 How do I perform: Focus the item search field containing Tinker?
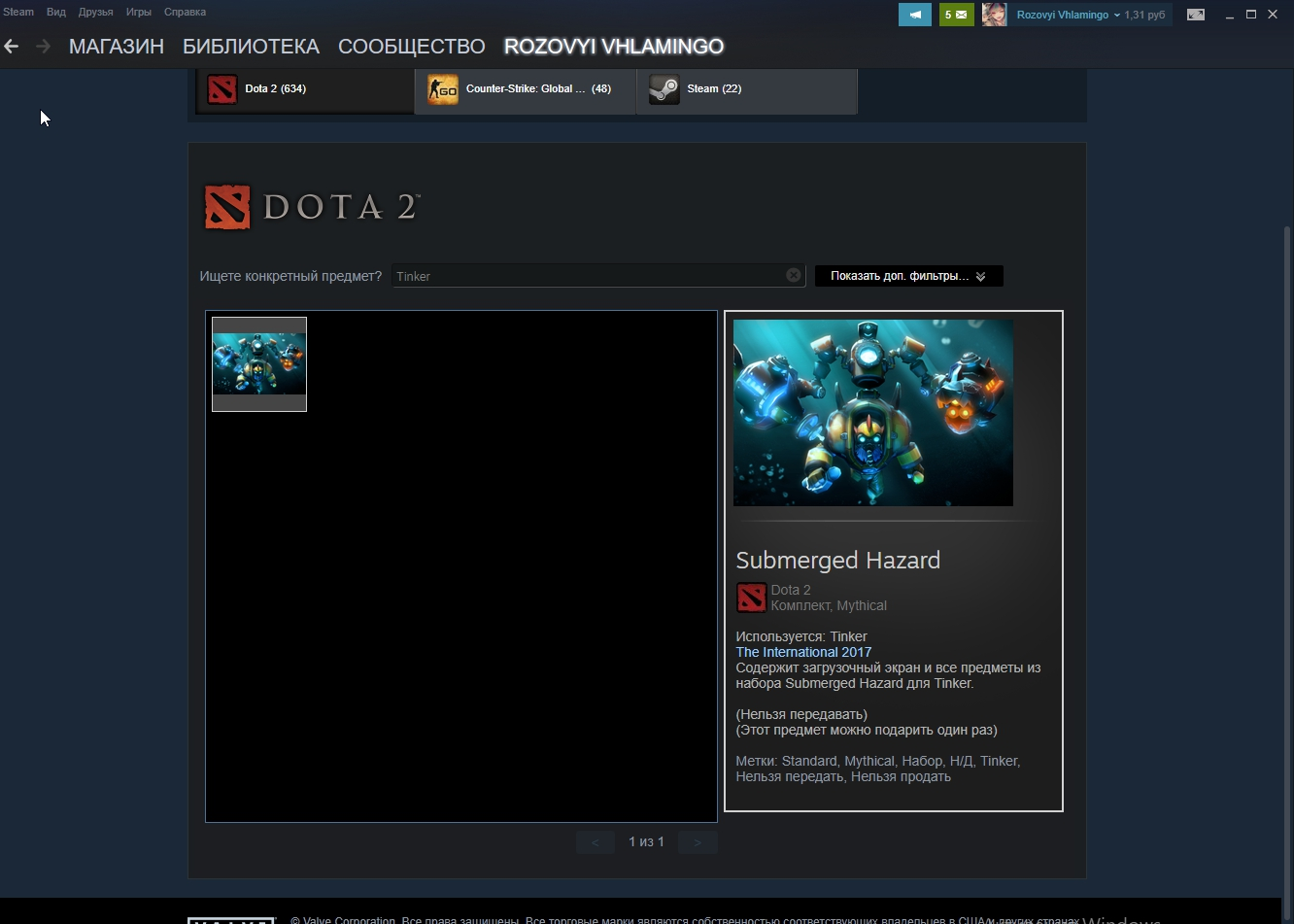(598, 276)
